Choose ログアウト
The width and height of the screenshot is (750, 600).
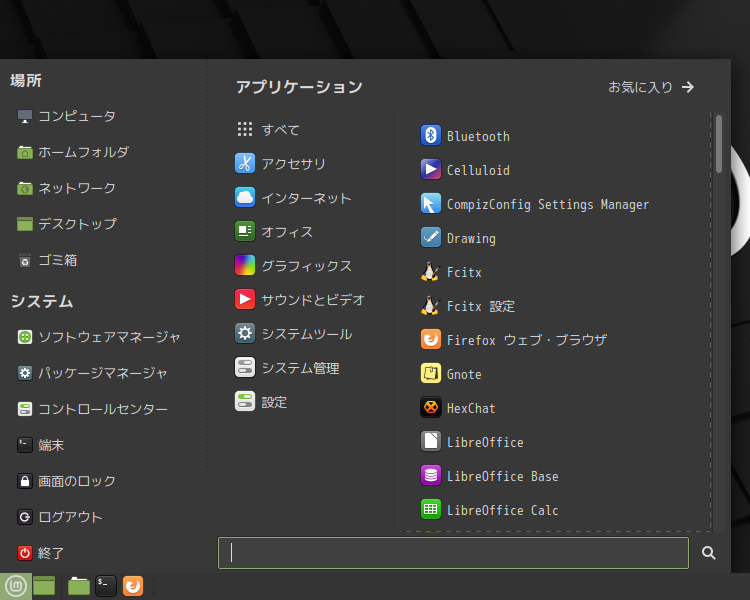point(60,517)
